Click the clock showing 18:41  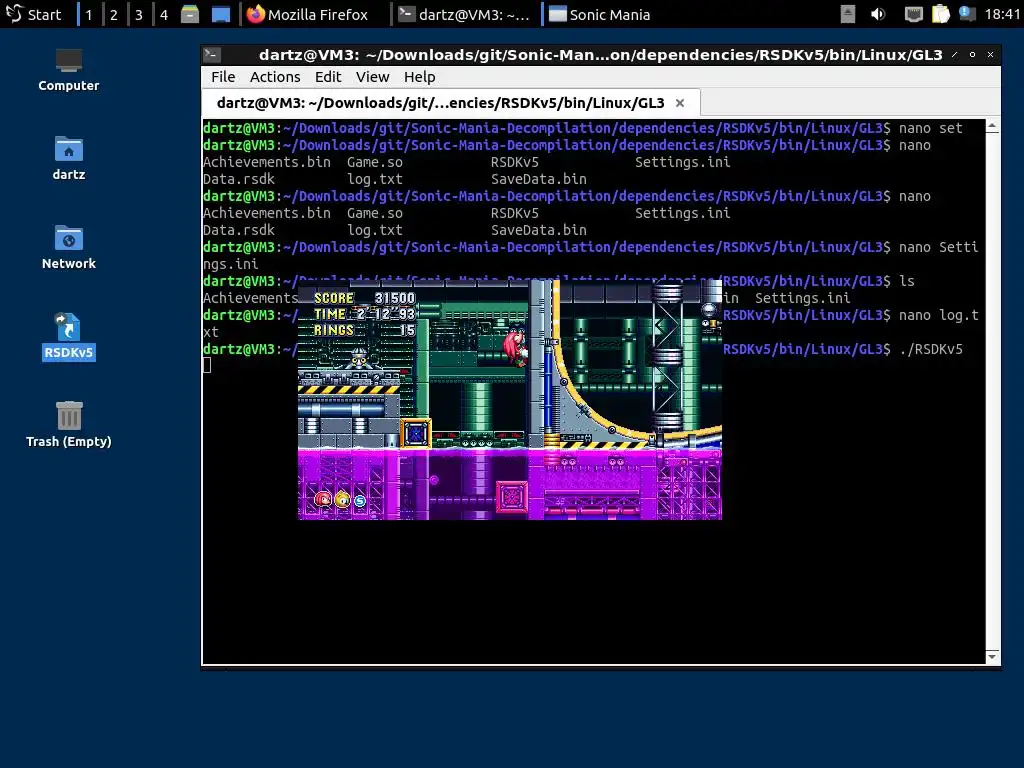click(x=1002, y=14)
